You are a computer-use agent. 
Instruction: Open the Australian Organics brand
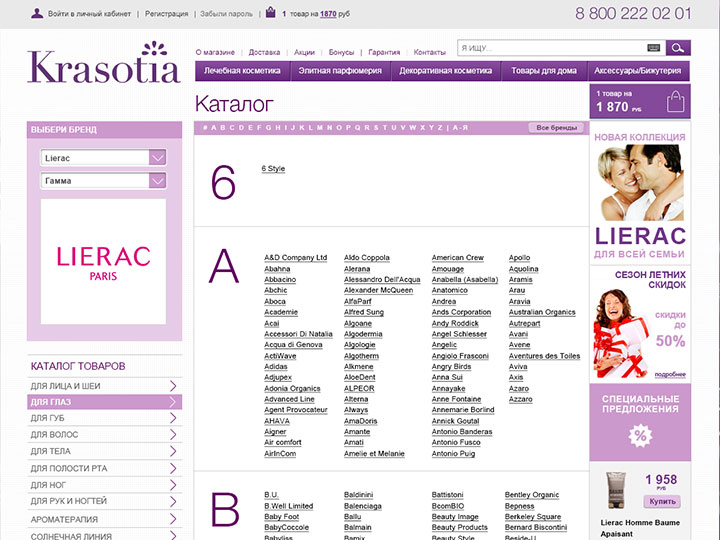(x=542, y=312)
